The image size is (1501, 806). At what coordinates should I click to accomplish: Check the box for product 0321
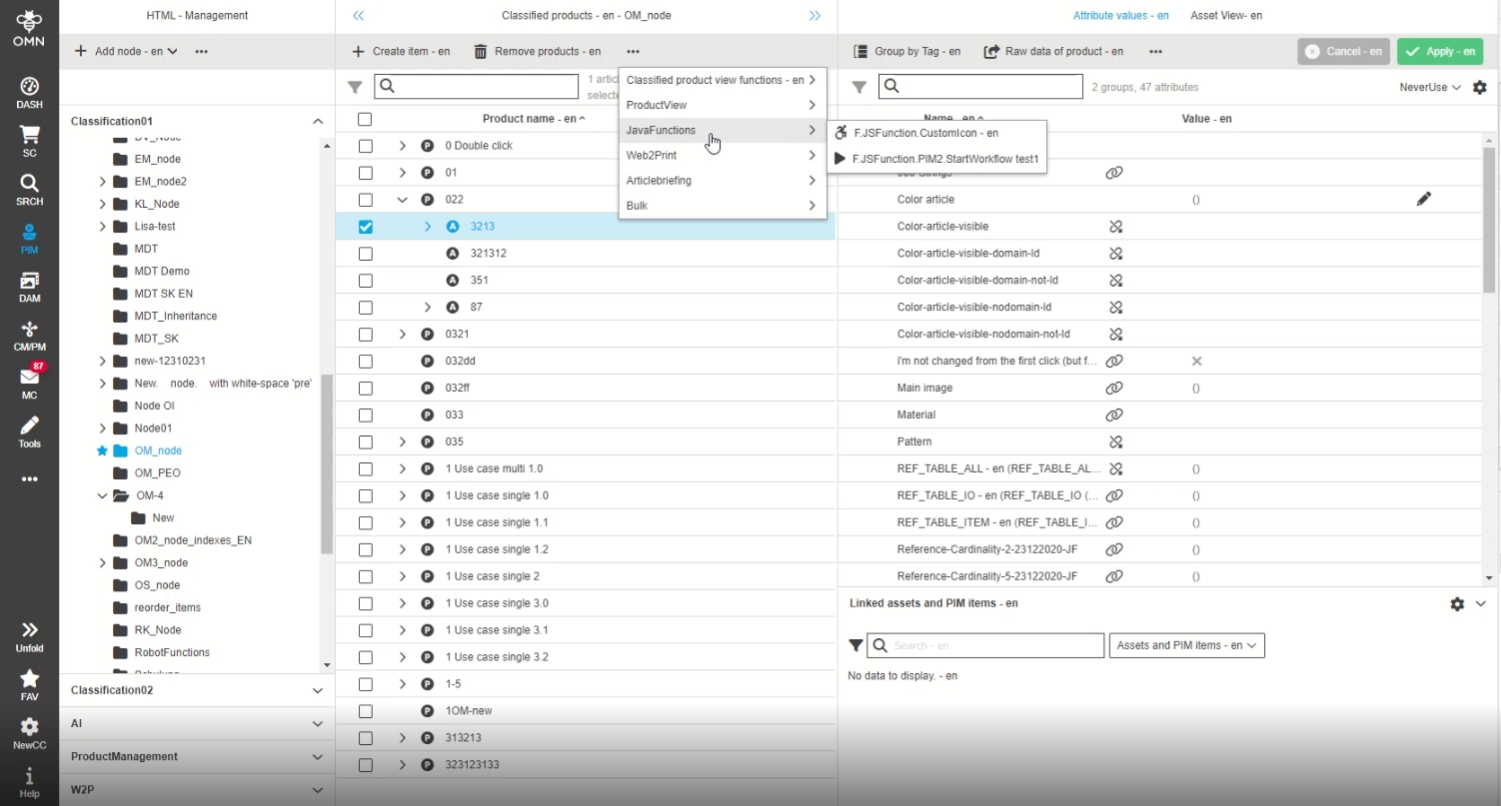tap(365, 334)
